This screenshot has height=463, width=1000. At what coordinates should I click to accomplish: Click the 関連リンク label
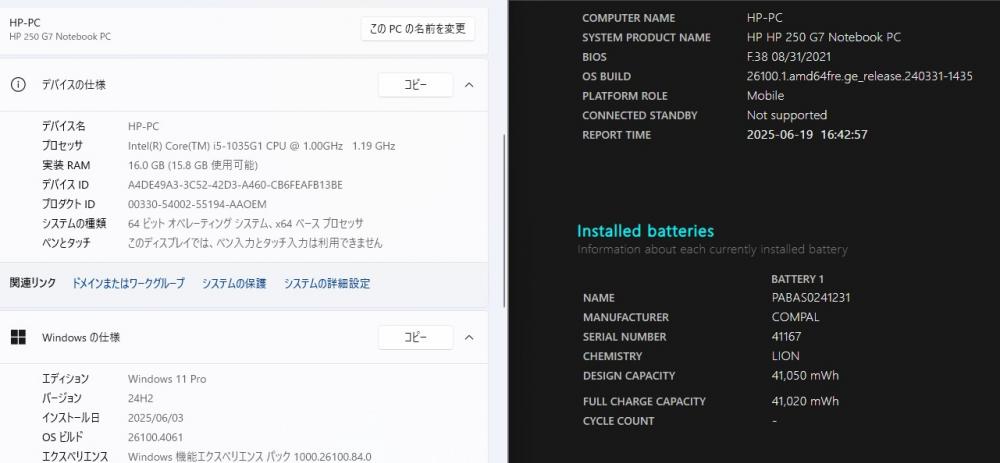(33, 283)
